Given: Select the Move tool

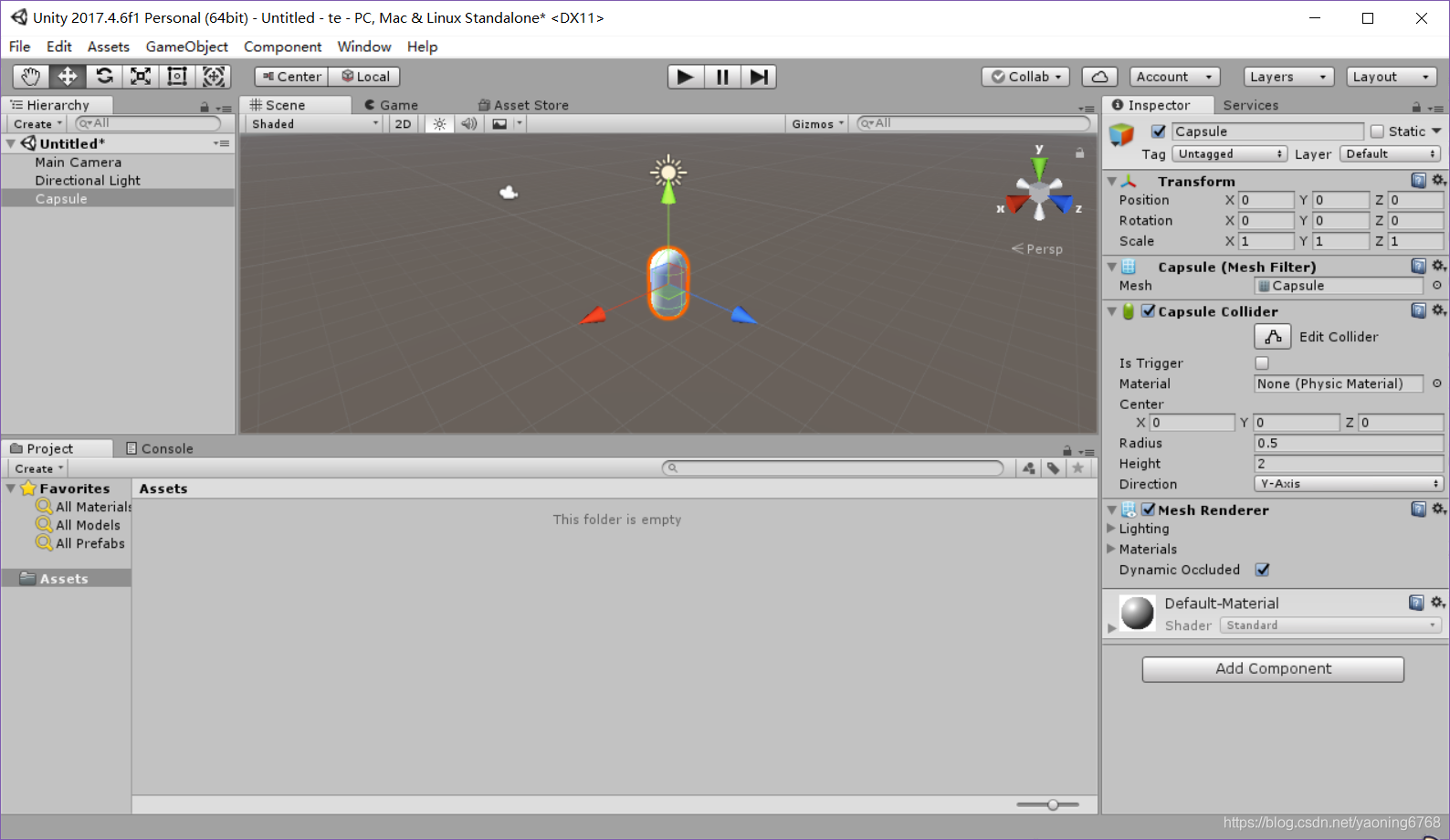Looking at the screenshot, I should [68, 77].
